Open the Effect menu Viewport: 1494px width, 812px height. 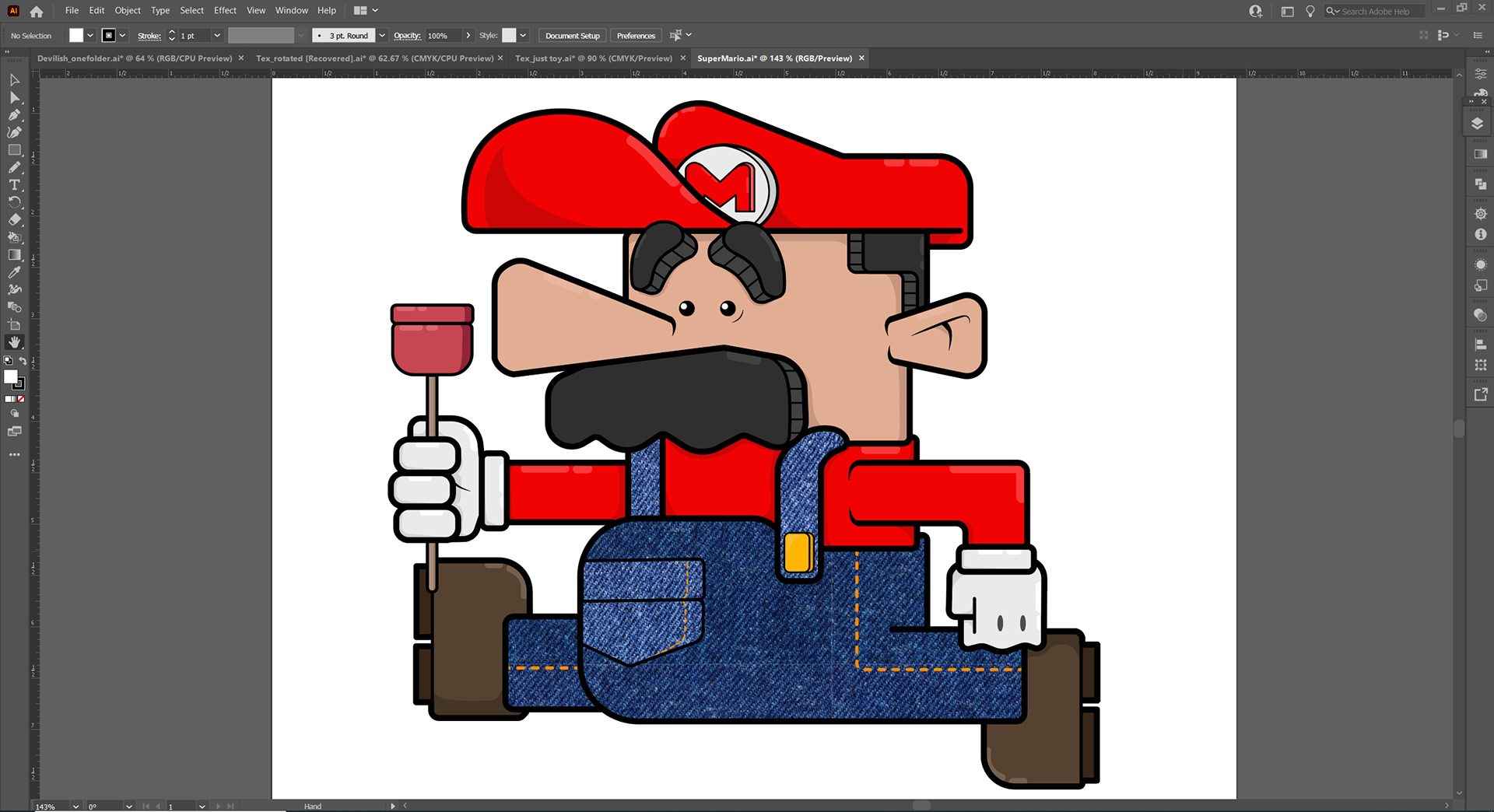click(225, 11)
